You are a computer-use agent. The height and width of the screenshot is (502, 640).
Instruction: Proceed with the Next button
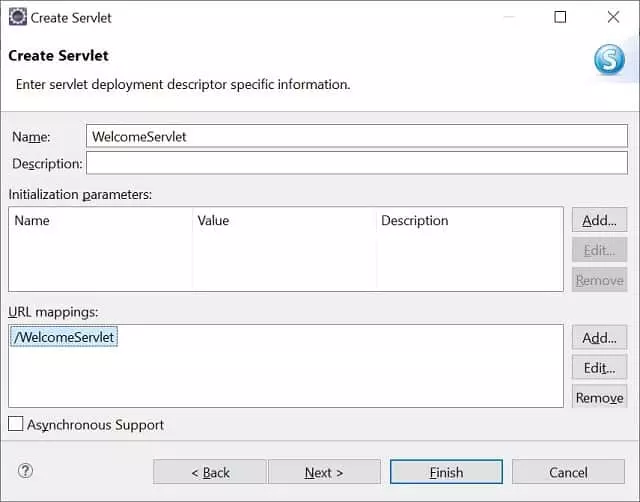pyautogui.click(x=324, y=472)
